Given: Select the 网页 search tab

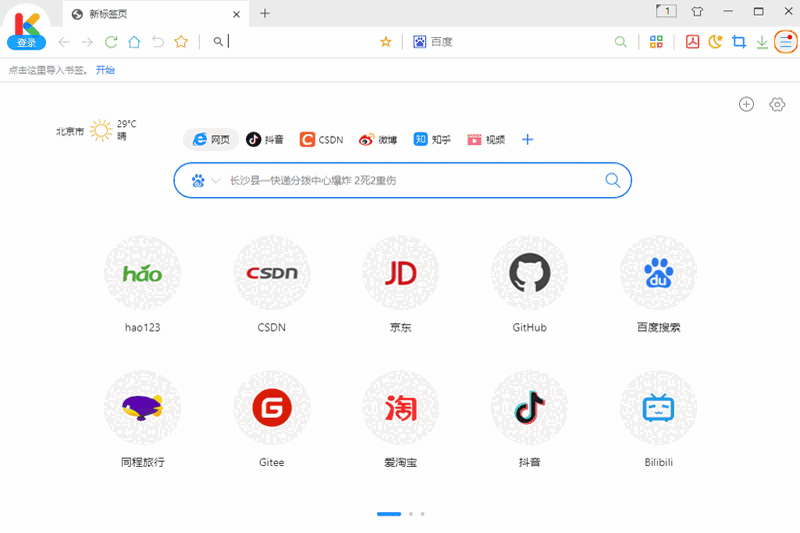Looking at the screenshot, I should pos(211,139).
